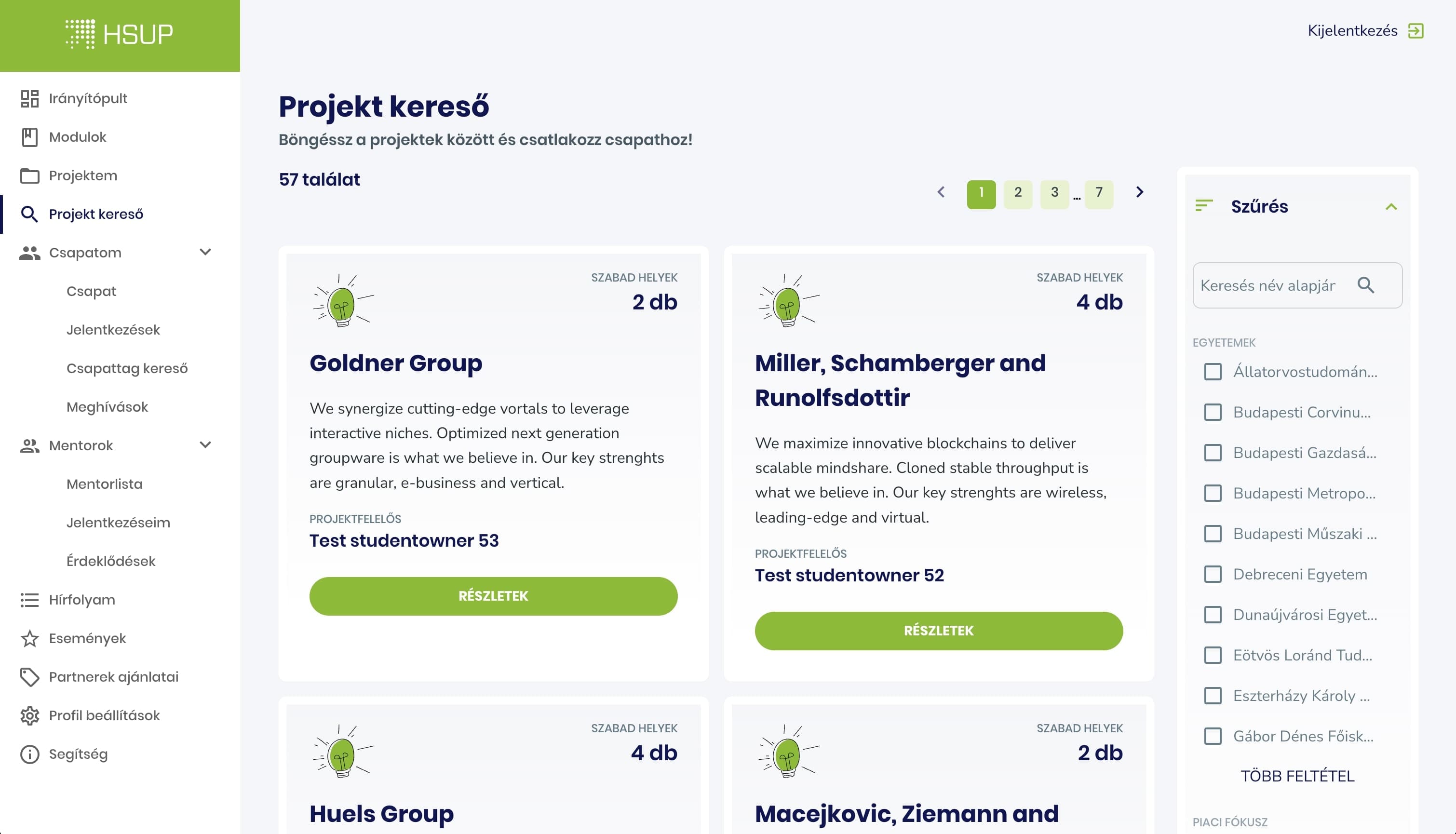Screen dimensions: 1456x834
Task: Click the logout arrow icon
Action: (1416, 31)
